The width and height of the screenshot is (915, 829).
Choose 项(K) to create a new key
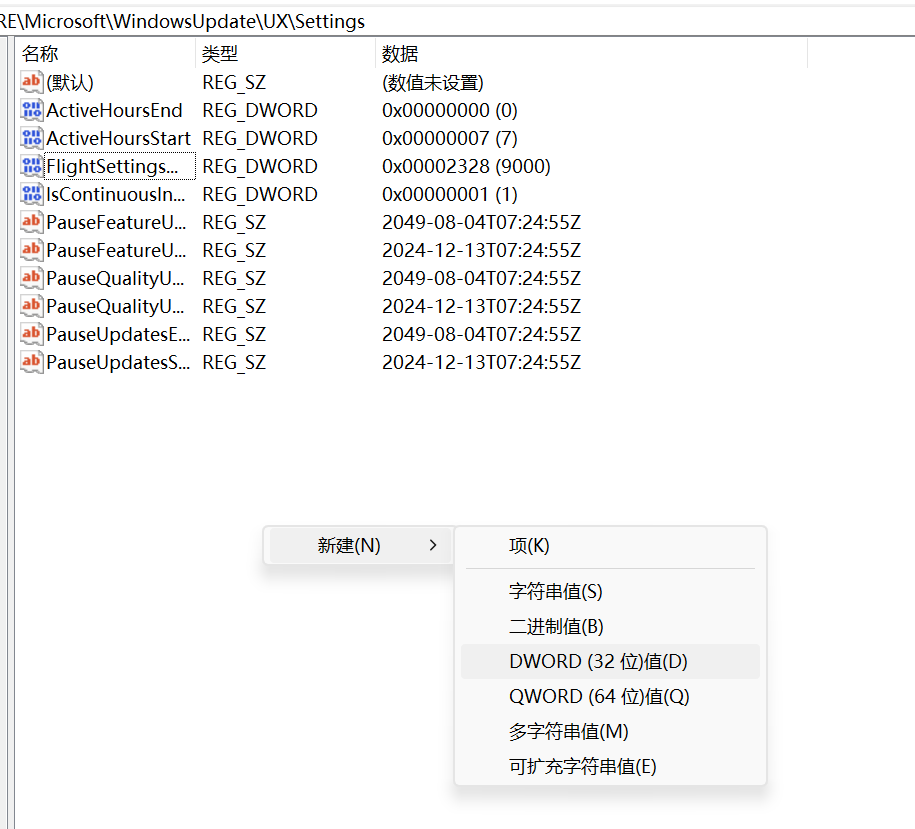(x=610, y=545)
